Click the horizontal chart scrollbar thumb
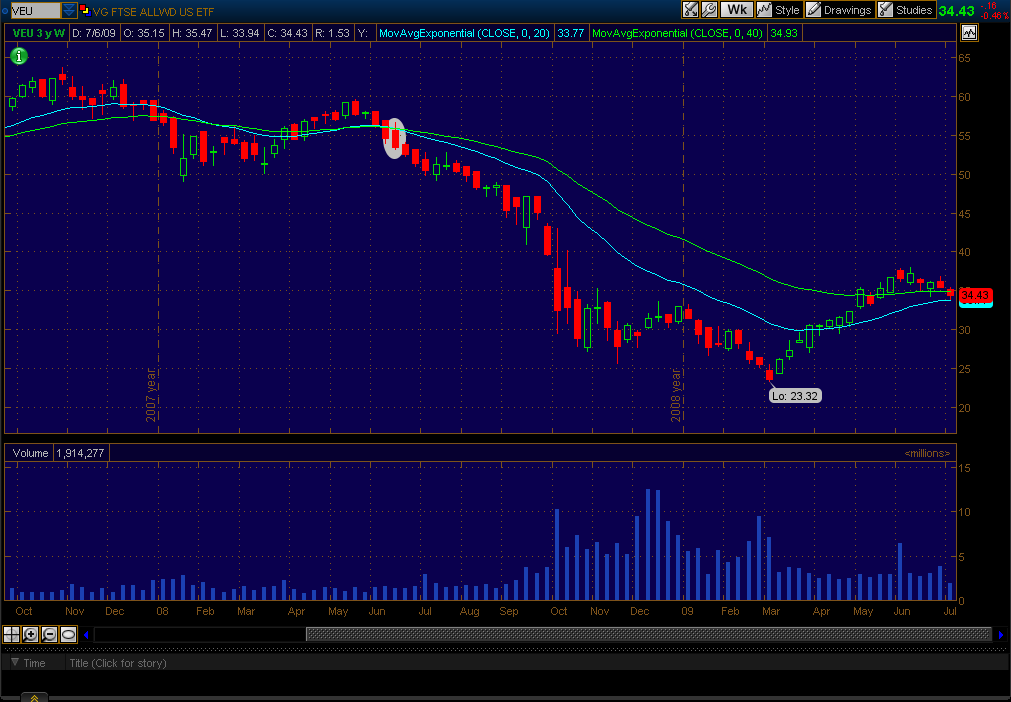The height and width of the screenshot is (702, 1011). click(650, 634)
